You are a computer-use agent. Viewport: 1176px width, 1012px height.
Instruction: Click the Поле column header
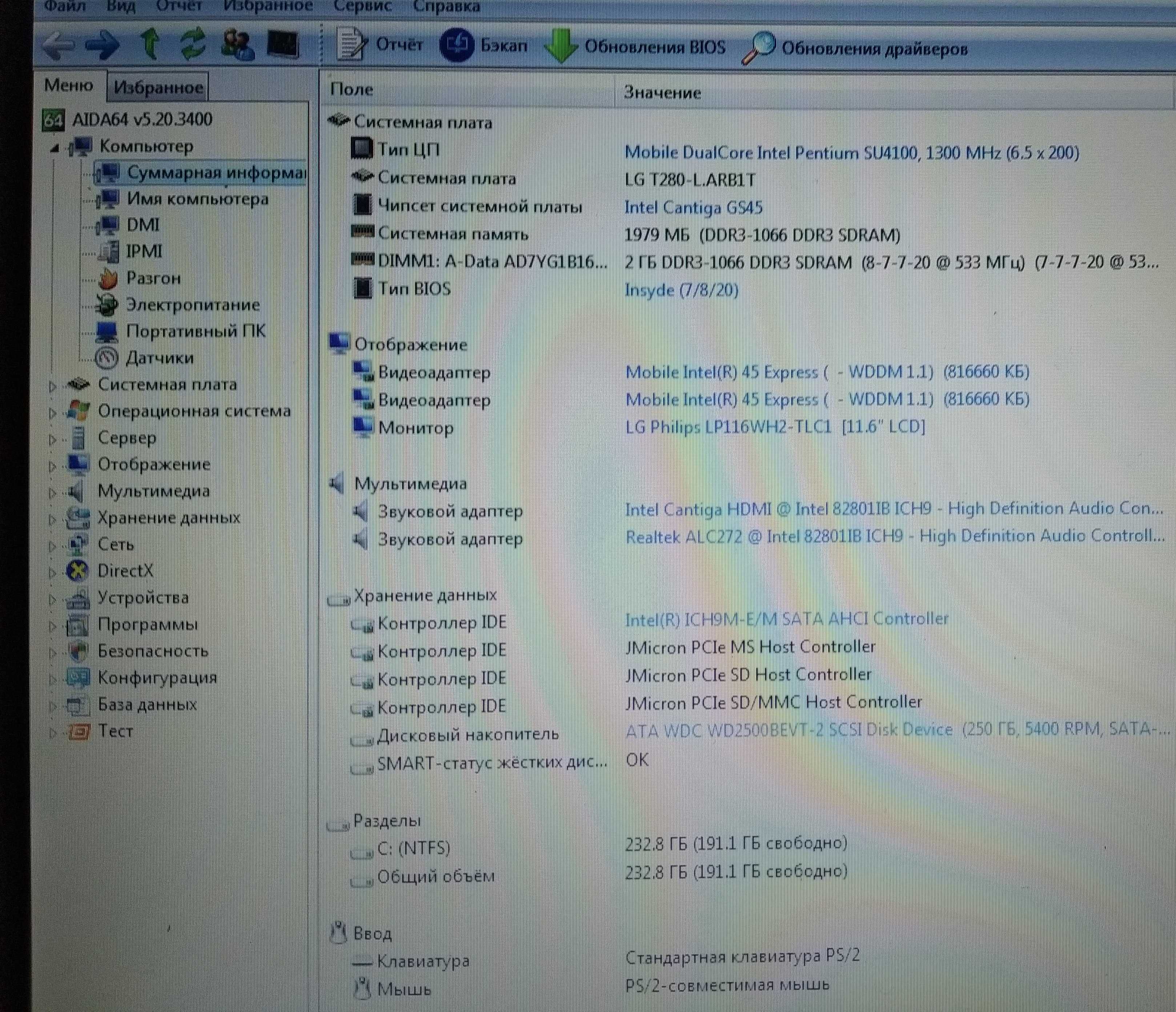(x=466, y=90)
